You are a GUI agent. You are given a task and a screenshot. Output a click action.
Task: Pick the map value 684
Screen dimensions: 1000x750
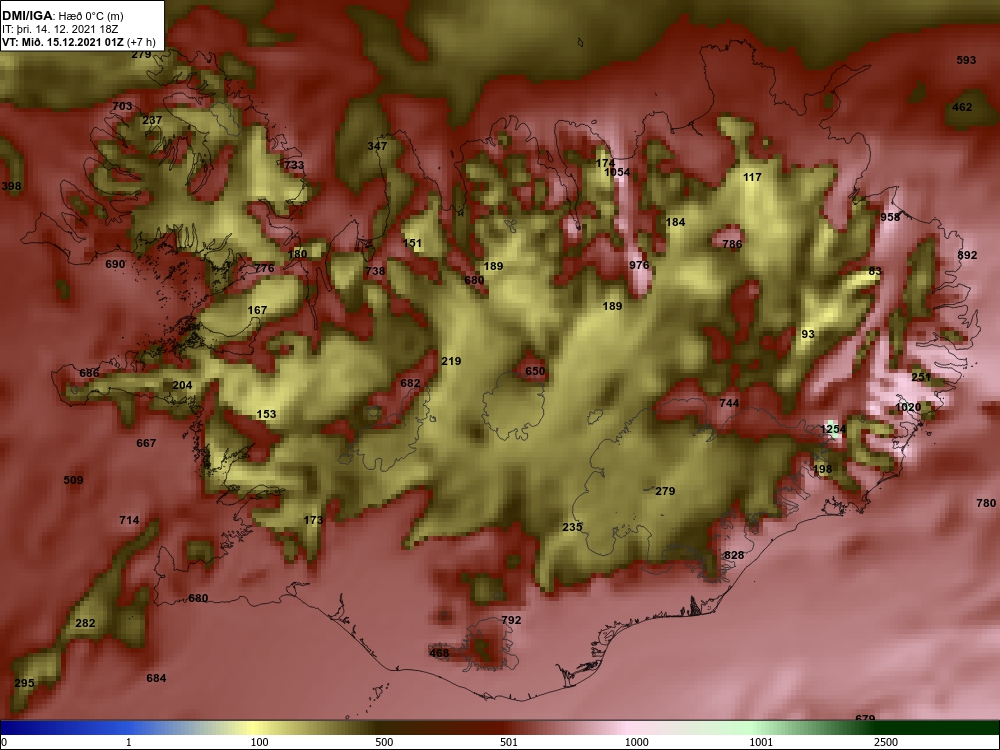pos(156,679)
